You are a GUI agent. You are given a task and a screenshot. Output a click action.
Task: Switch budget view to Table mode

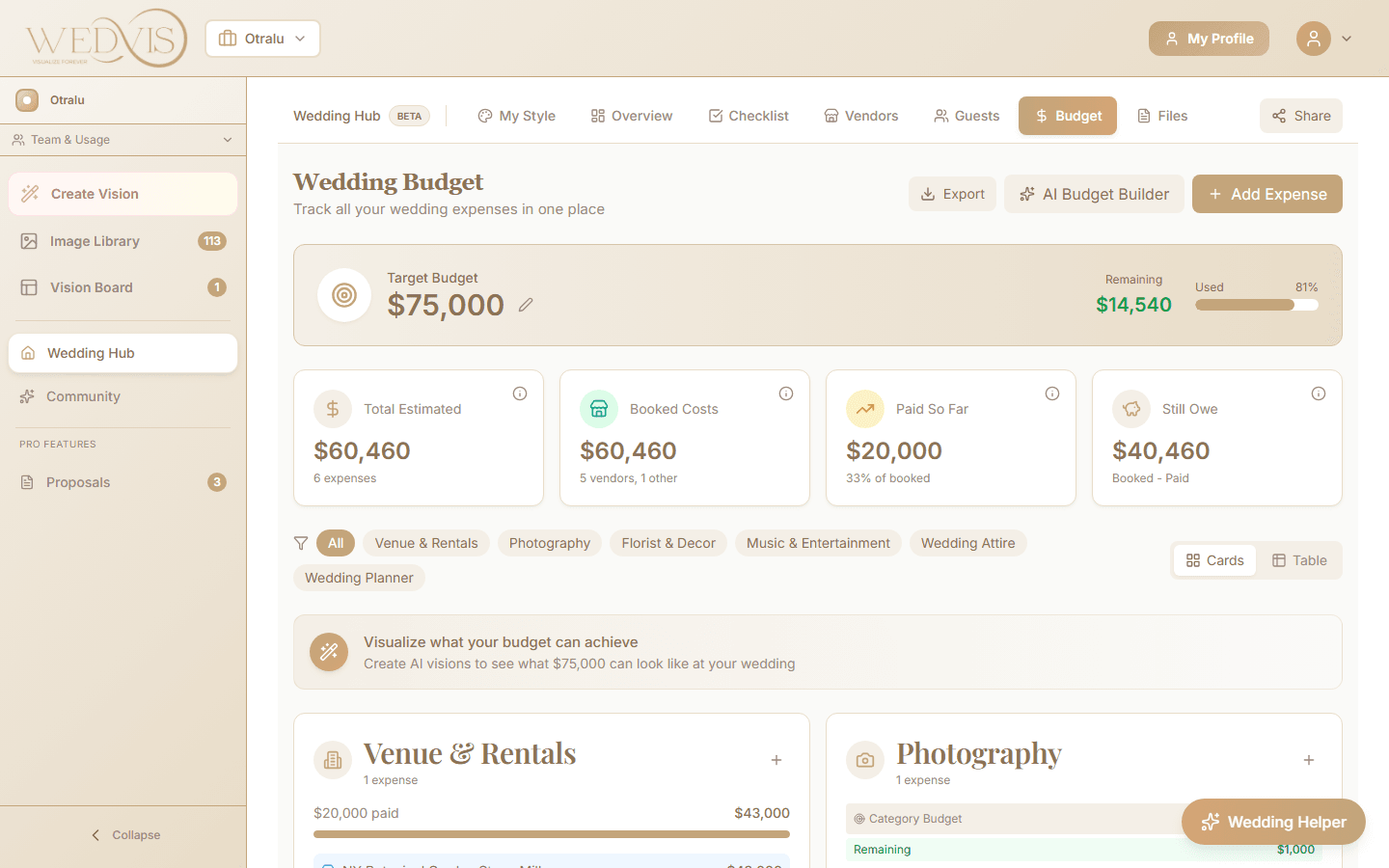pos(1299,560)
